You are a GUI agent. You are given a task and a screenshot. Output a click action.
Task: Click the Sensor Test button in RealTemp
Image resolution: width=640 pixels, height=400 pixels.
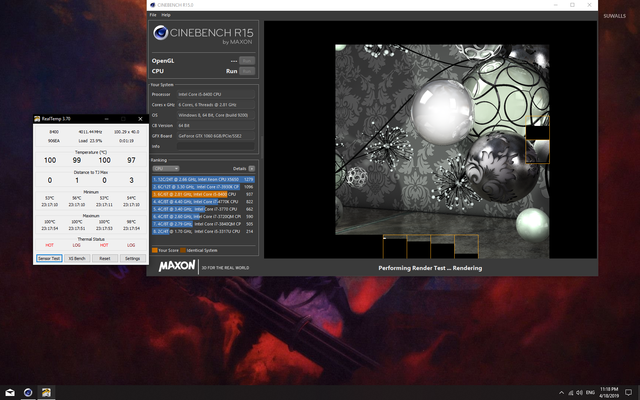point(49,258)
